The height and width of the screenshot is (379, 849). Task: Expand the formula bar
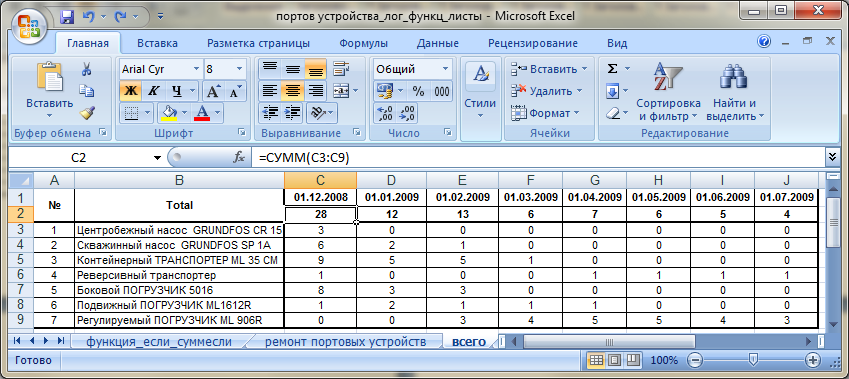click(832, 157)
